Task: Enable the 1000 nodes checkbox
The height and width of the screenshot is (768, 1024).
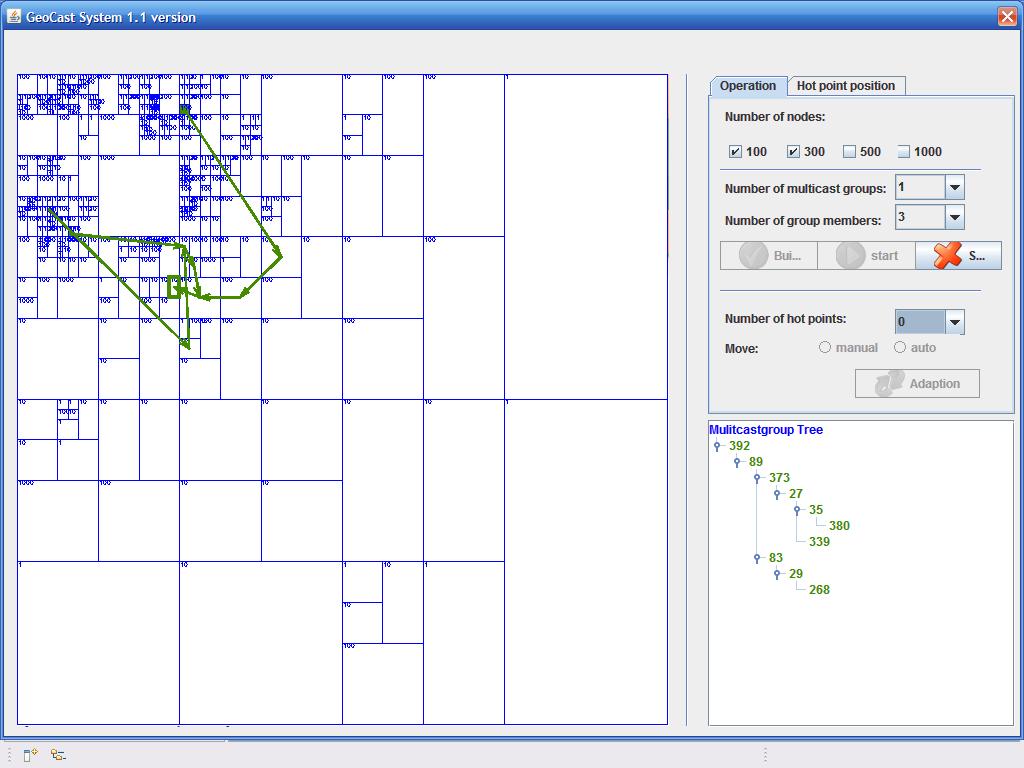Action: (904, 152)
